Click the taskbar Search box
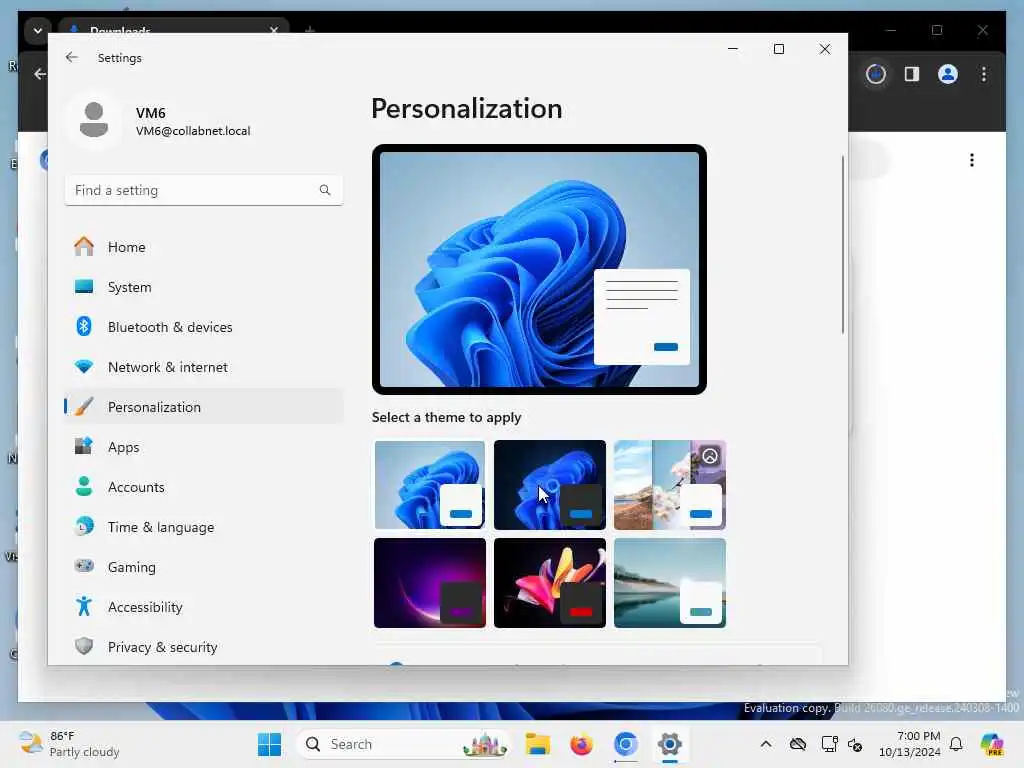Screen dimensions: 1024x768 [403, 744]
